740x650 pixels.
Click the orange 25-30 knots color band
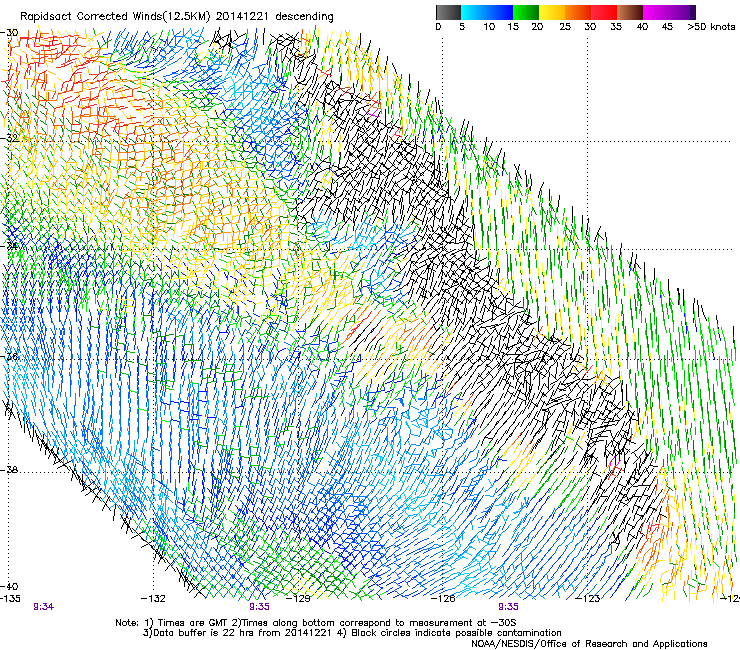tap(578, 12)
